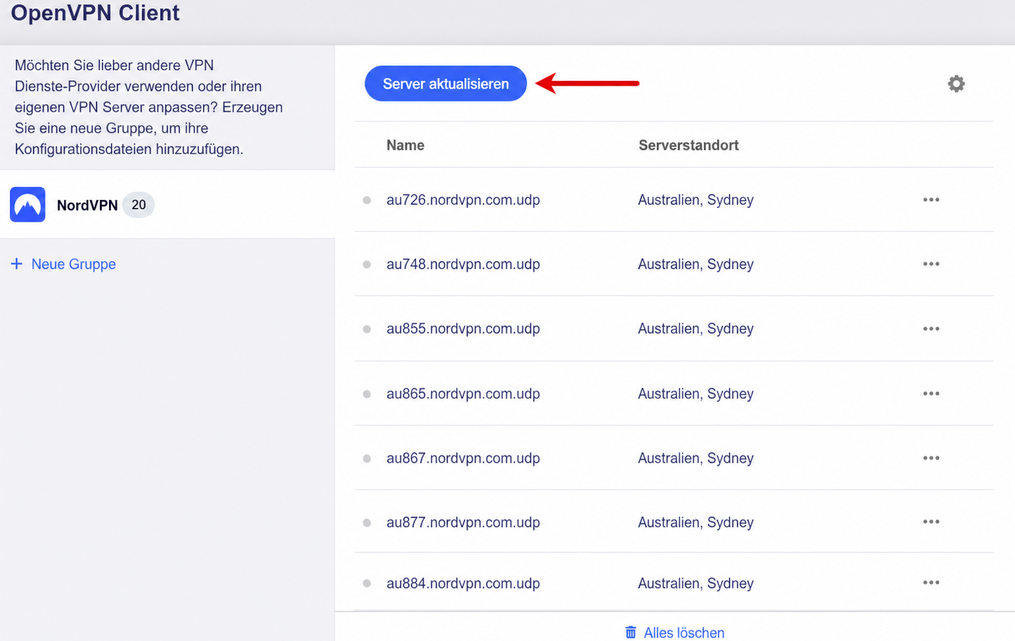Viewport: 1015px width, 641px height.
Task: Click status dot of au726.nordvpn.com.udp
Action: tap(367, 200)
